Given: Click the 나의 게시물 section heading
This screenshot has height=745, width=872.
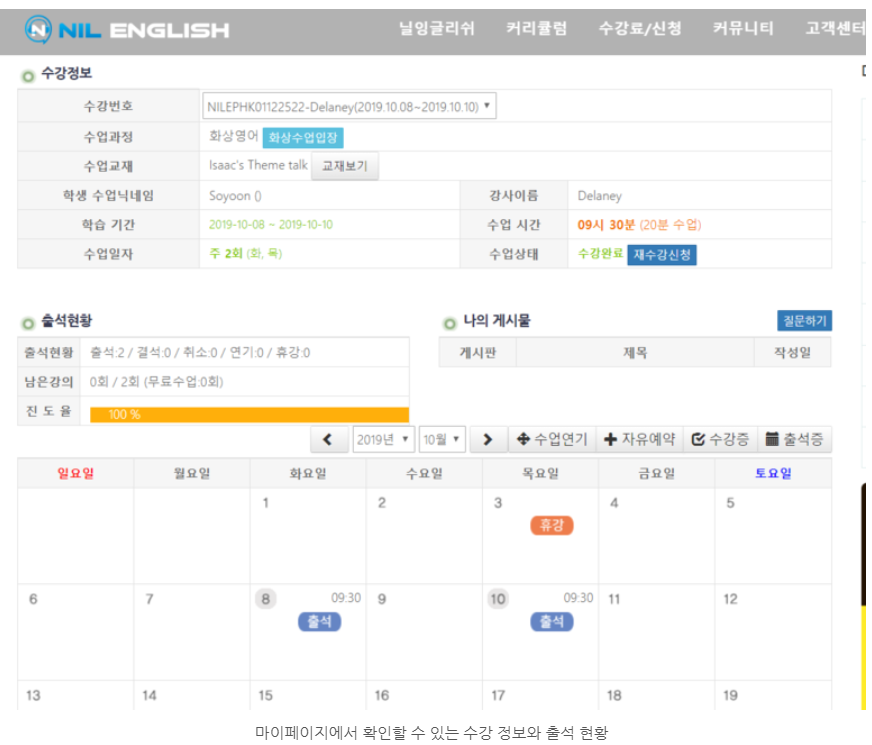Looking at the screenshot, I should tap(497, 321).
